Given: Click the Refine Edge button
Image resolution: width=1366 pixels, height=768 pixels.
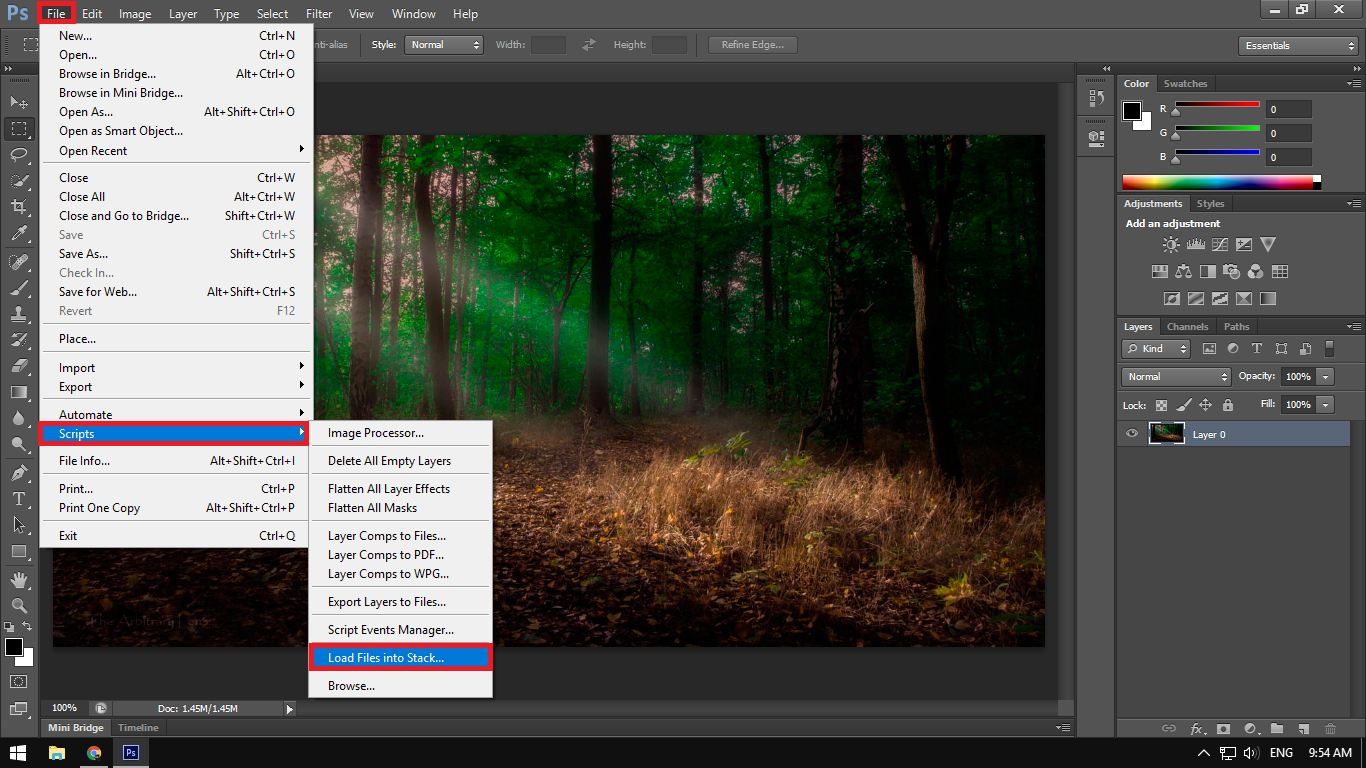Looking at the screenshot, I should (x=753, y=45).
